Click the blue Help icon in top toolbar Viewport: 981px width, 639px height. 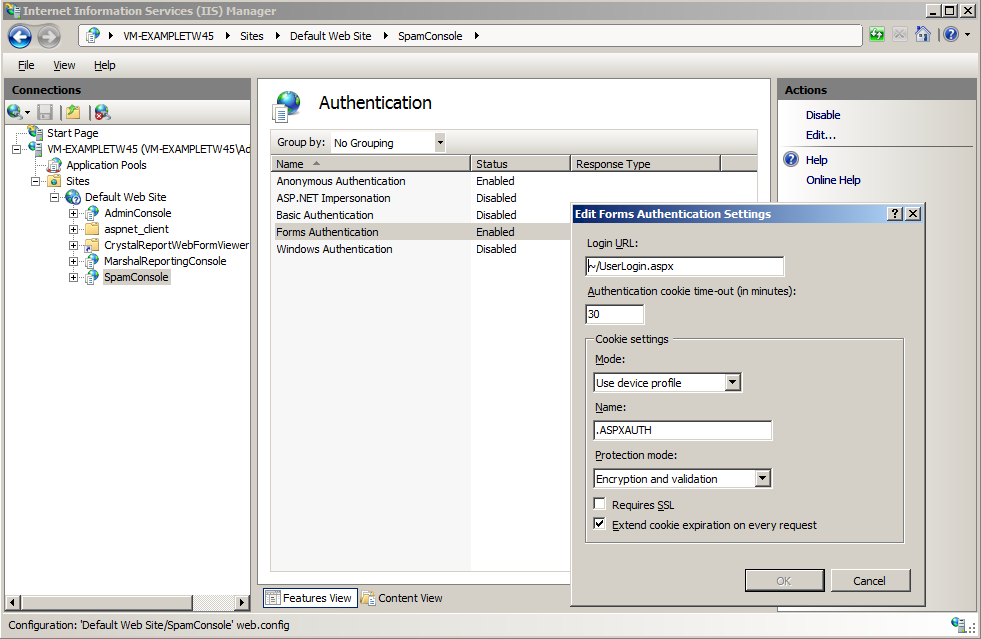949,35
